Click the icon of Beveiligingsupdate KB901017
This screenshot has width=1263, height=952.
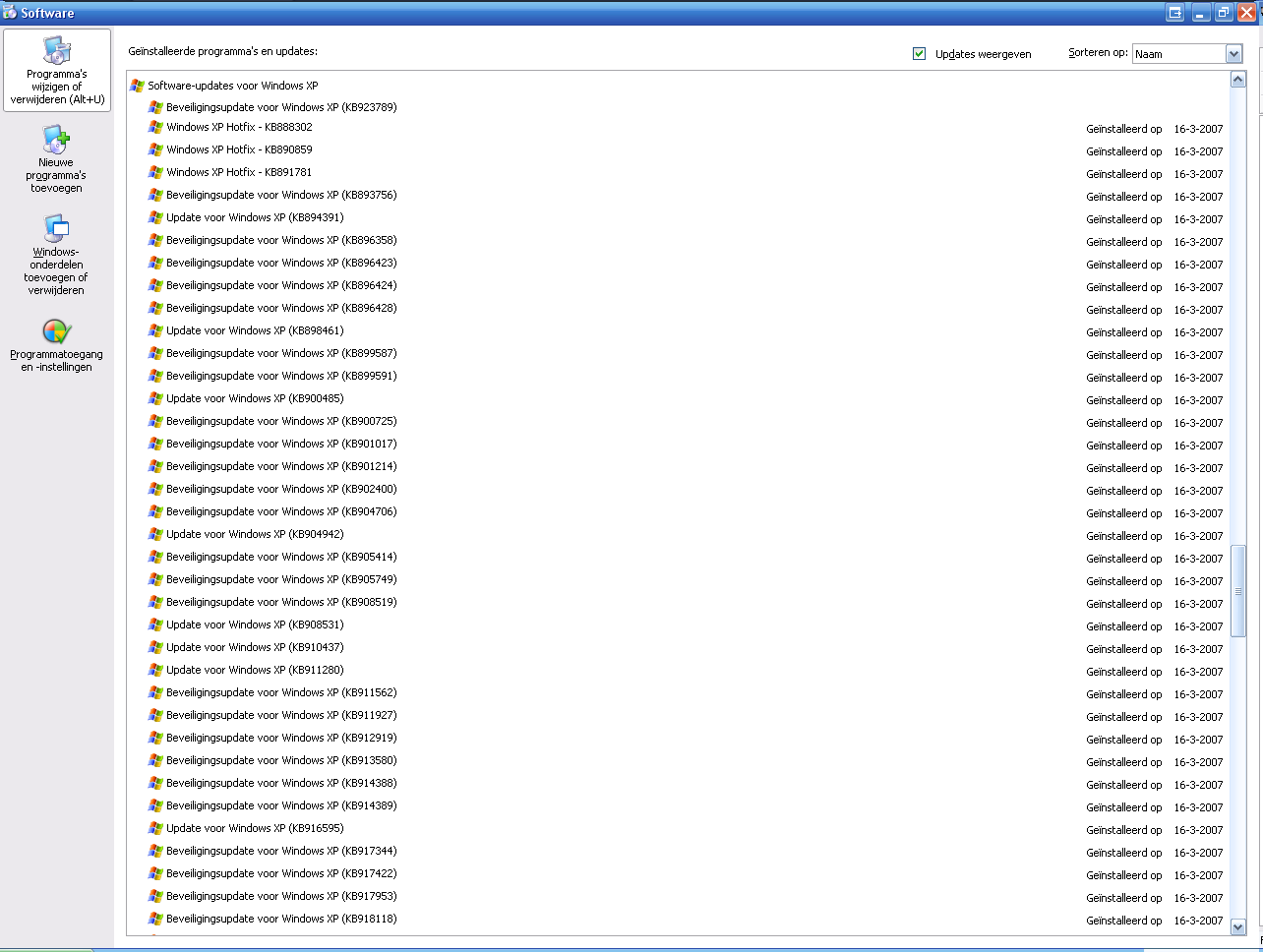[155, 444]
